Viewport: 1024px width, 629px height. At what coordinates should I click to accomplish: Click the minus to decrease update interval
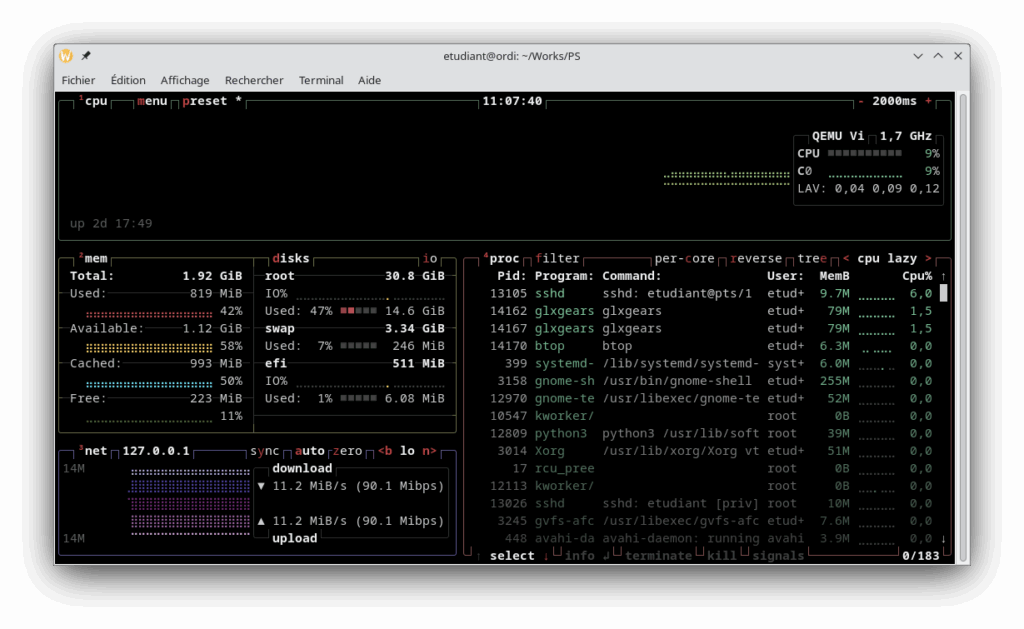tap(861, 101)
